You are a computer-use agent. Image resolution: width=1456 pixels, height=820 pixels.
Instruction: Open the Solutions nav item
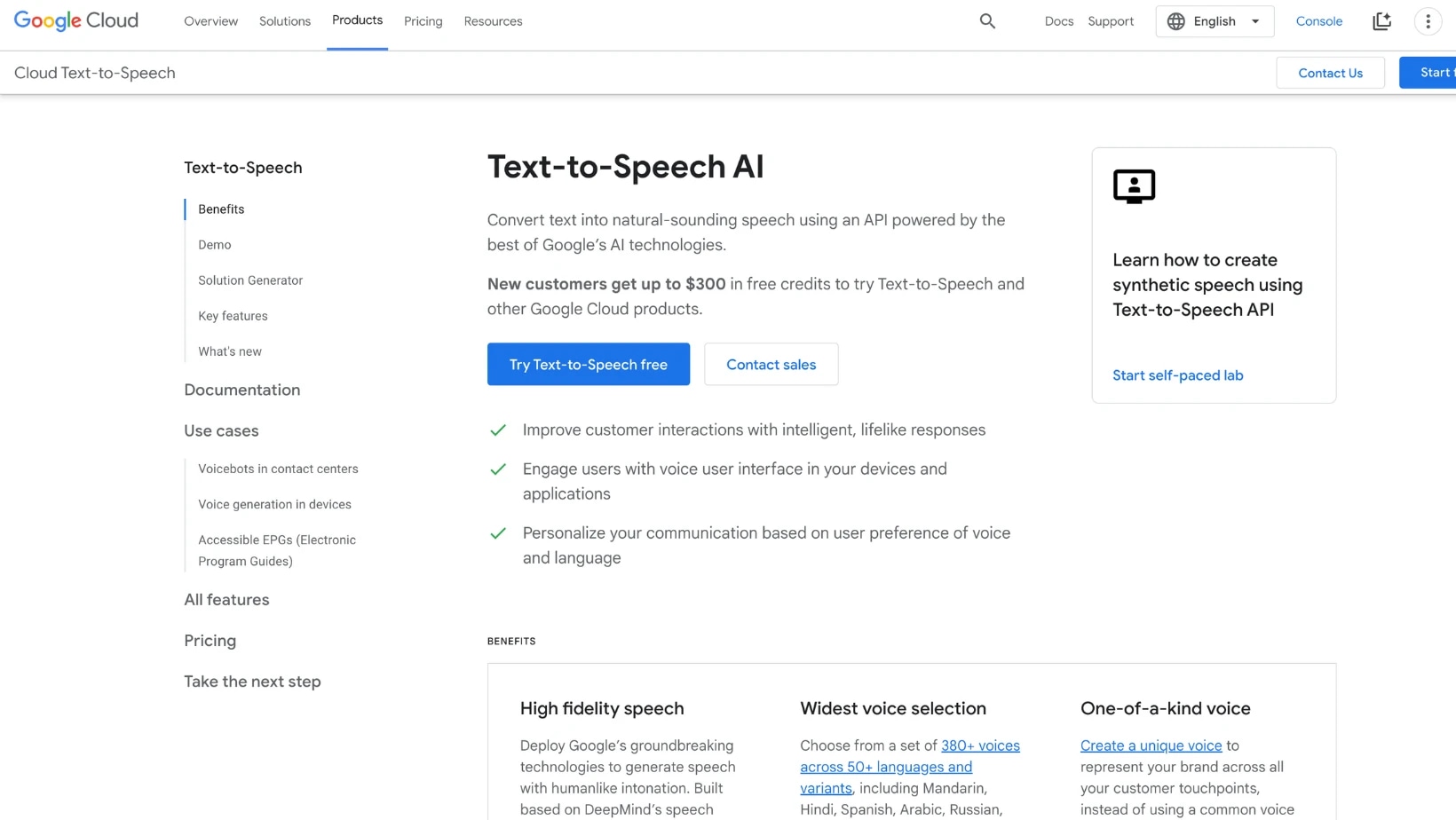coord(285,21)
